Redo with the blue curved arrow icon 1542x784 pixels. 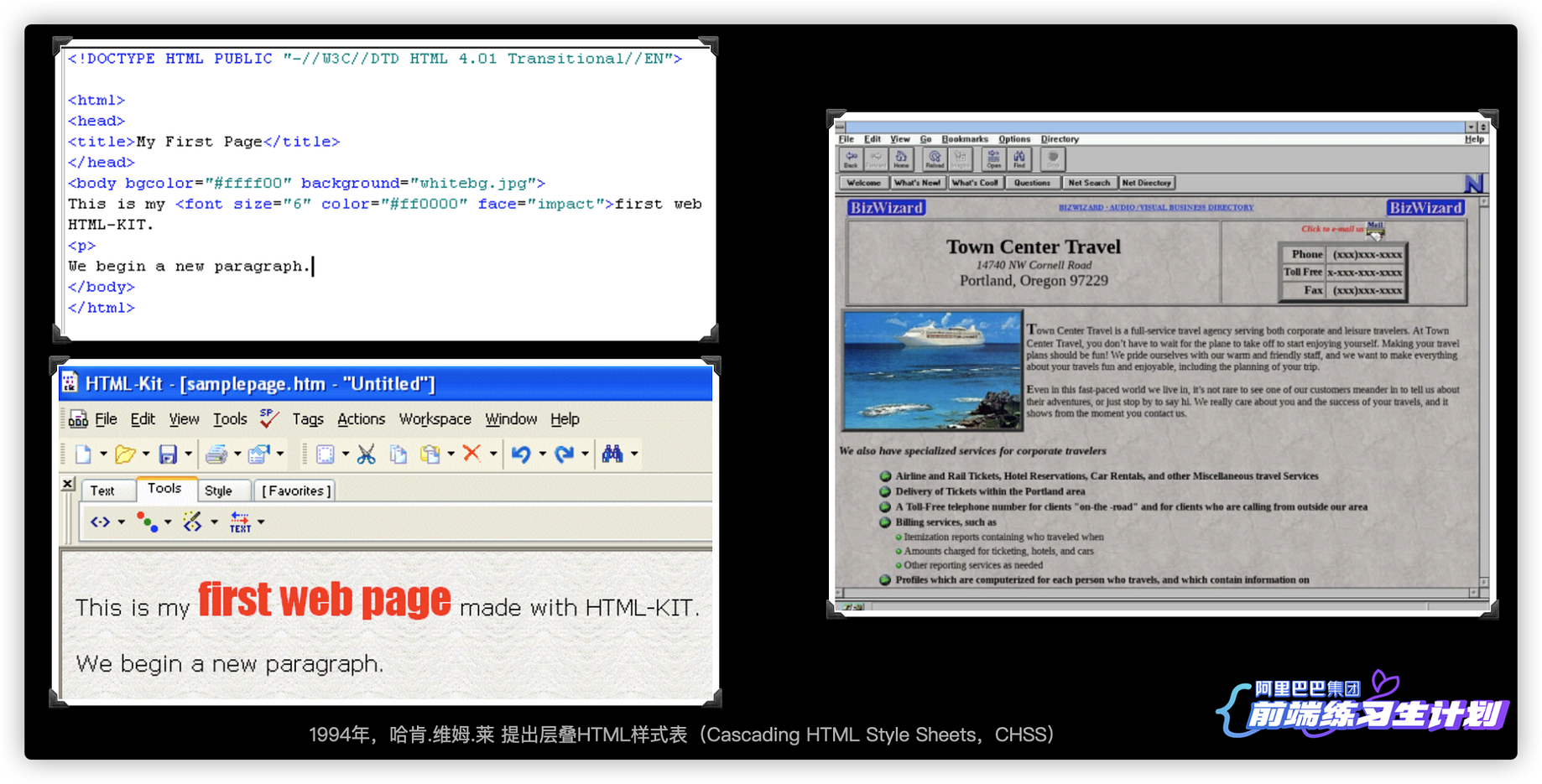(x=564, y=454)
